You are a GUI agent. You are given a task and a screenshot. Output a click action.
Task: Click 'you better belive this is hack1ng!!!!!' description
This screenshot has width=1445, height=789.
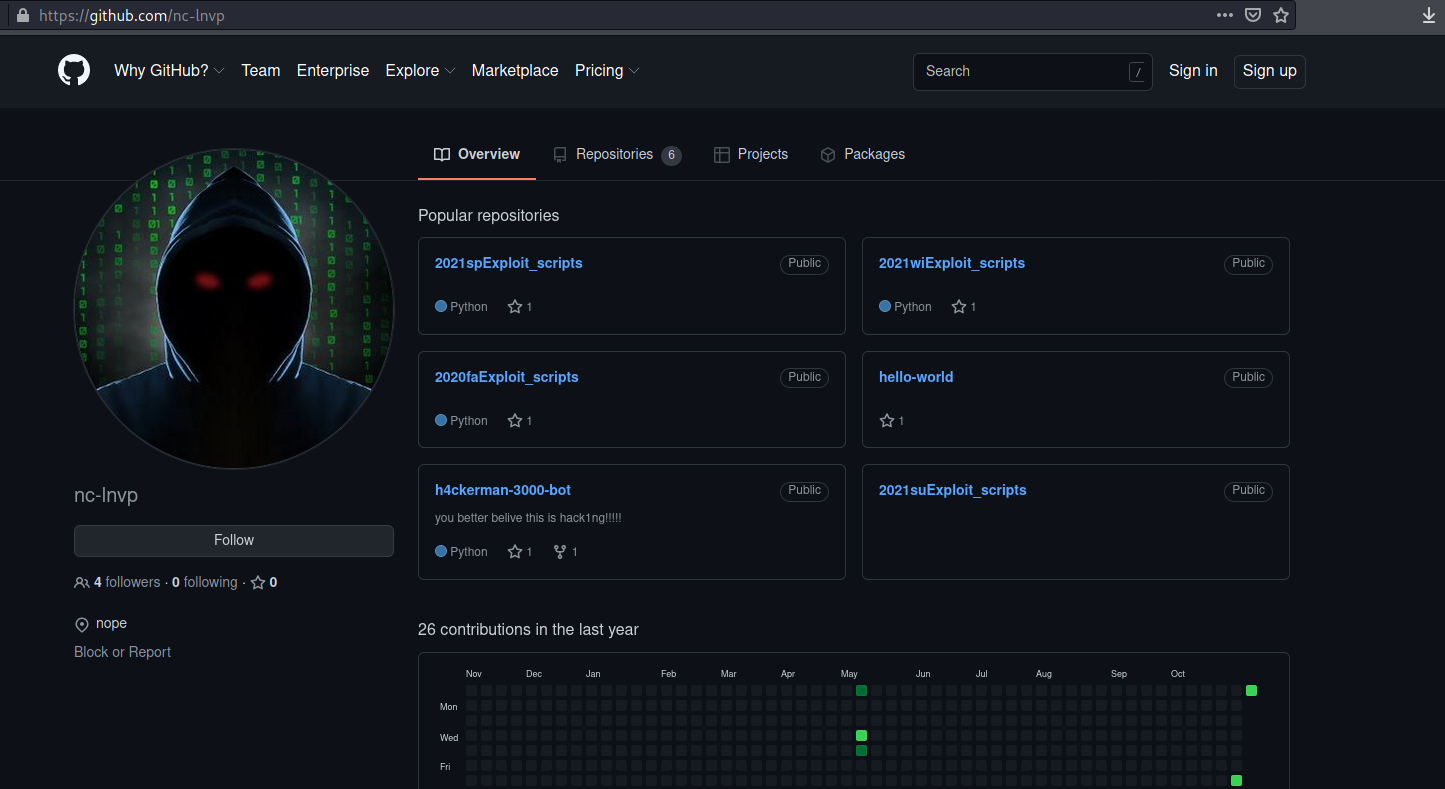click(528, 518)
